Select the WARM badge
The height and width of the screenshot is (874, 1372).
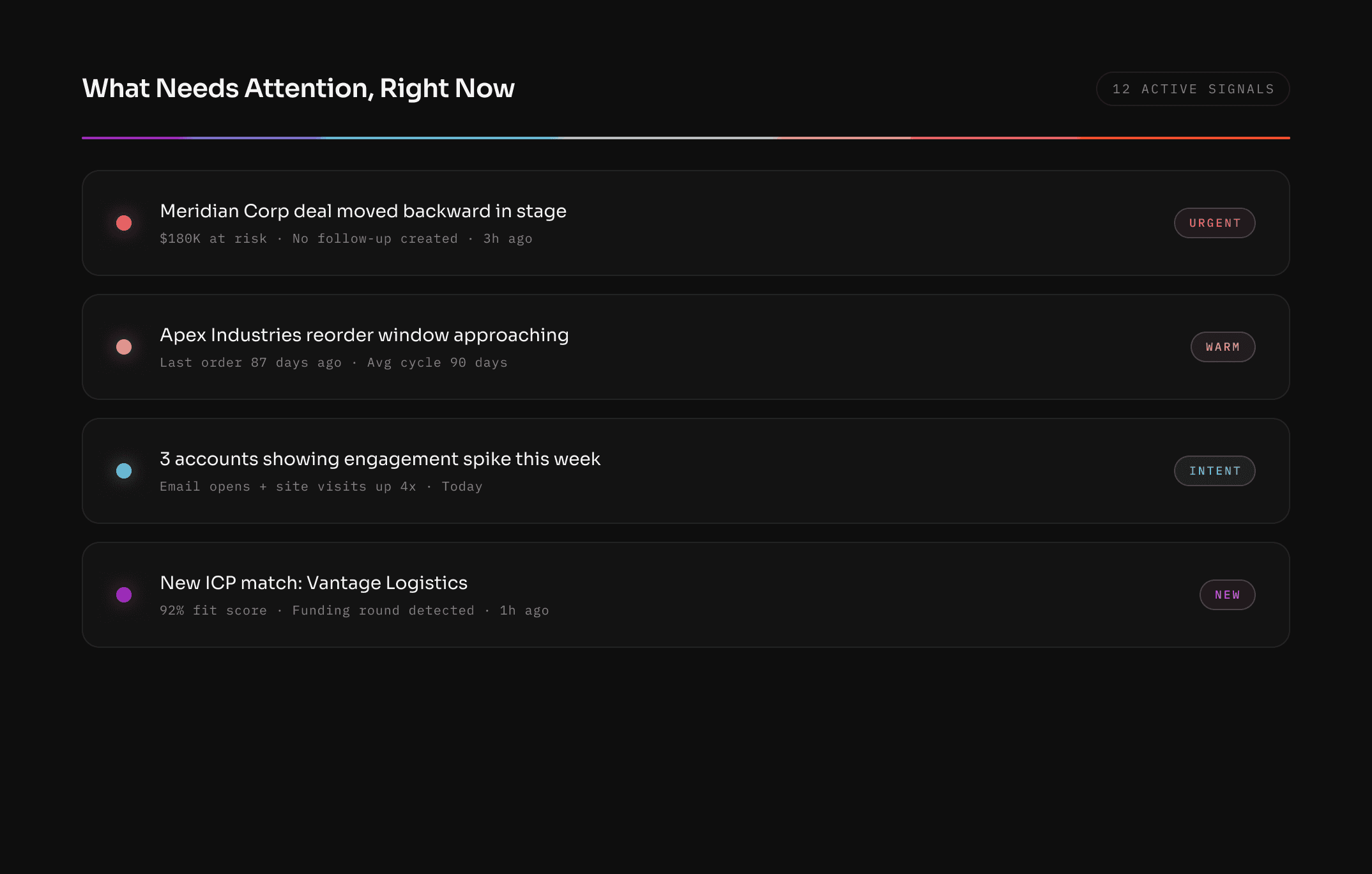(1223, 347)
